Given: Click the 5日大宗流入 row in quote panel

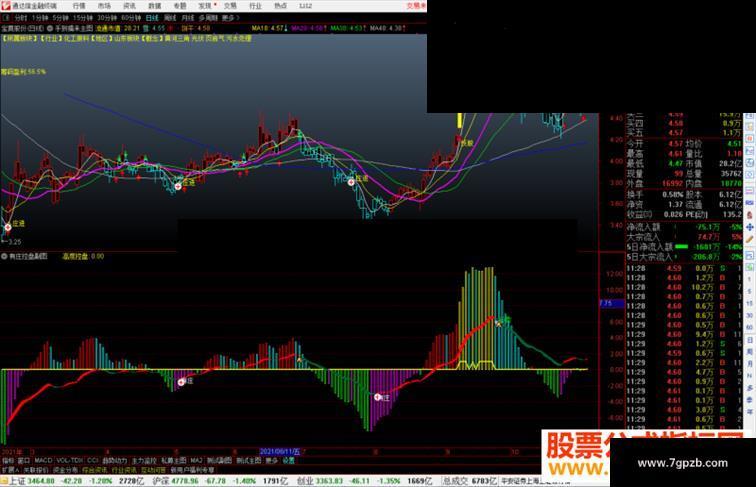Looking at the screenshot, I should point(684,257).
